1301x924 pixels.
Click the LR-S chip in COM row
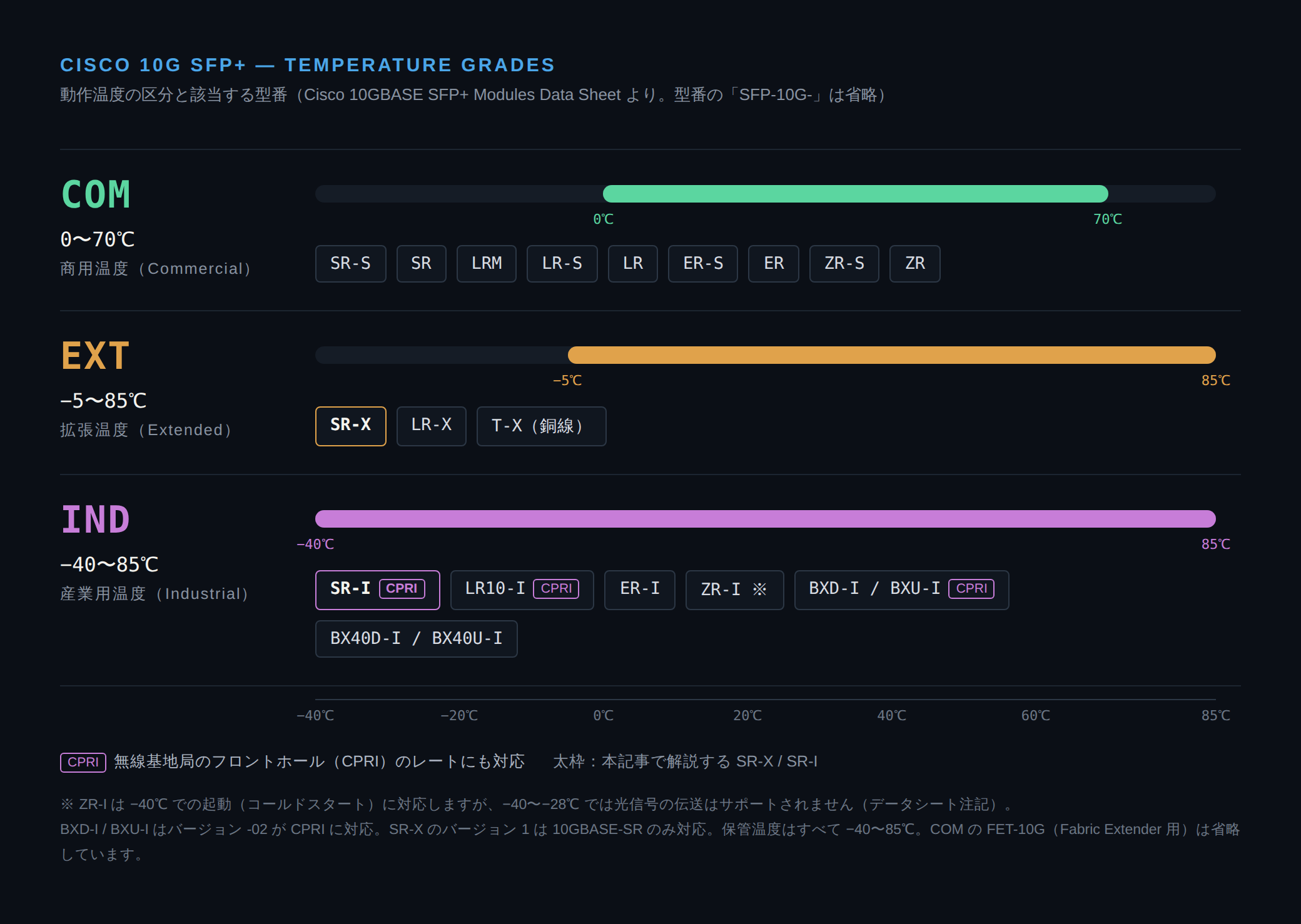click(562, 264)
